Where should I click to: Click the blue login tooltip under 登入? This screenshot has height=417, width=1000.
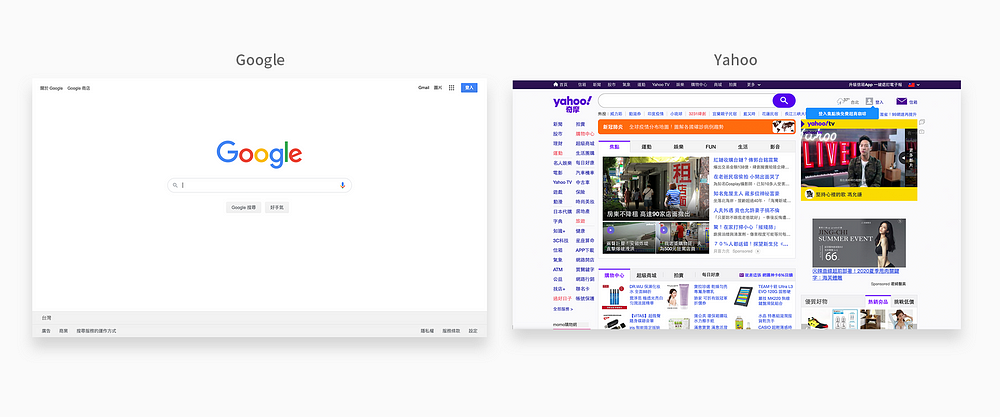click(842, 113)
